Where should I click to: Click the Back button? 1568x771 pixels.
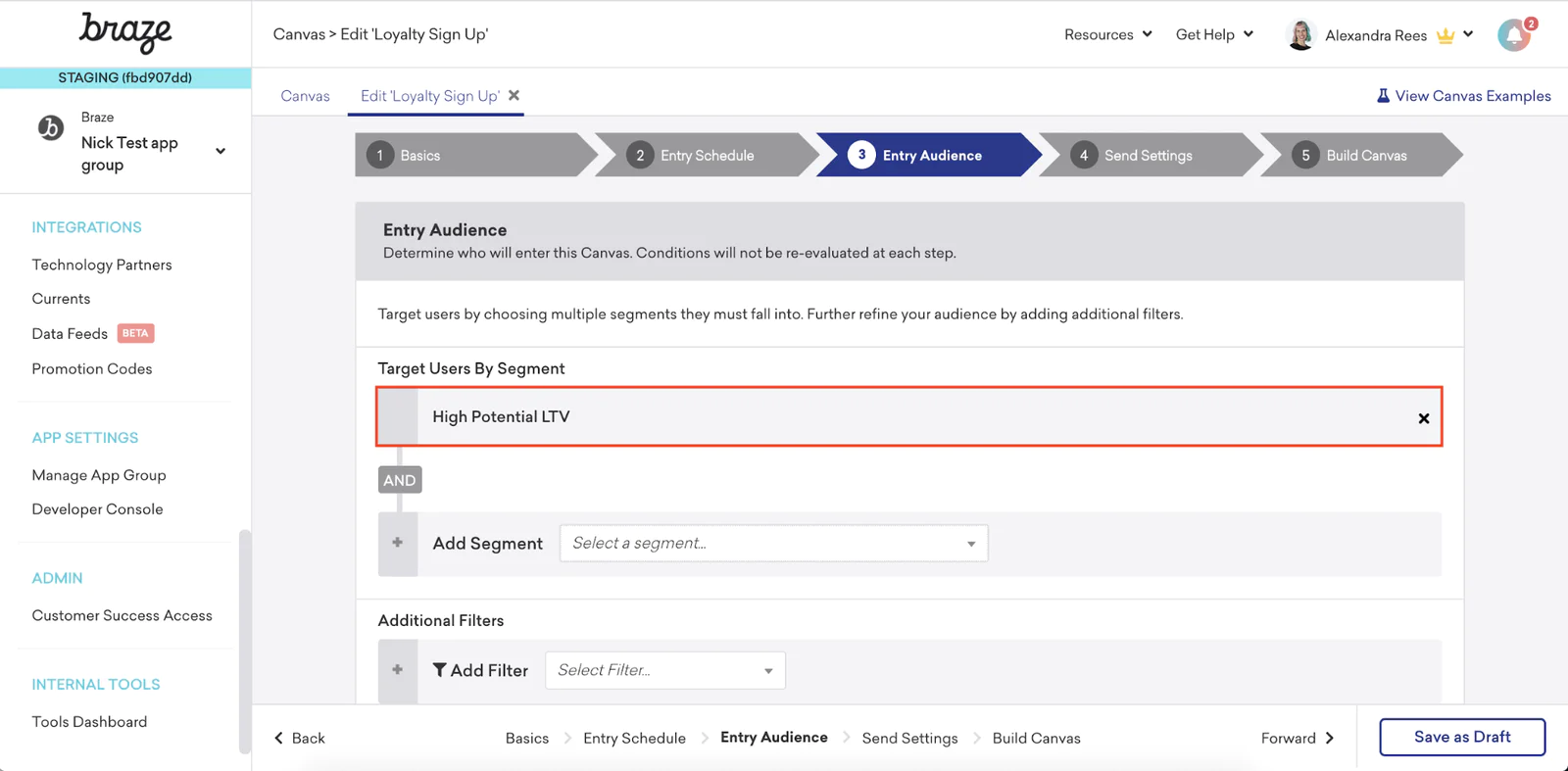[300, 738]
